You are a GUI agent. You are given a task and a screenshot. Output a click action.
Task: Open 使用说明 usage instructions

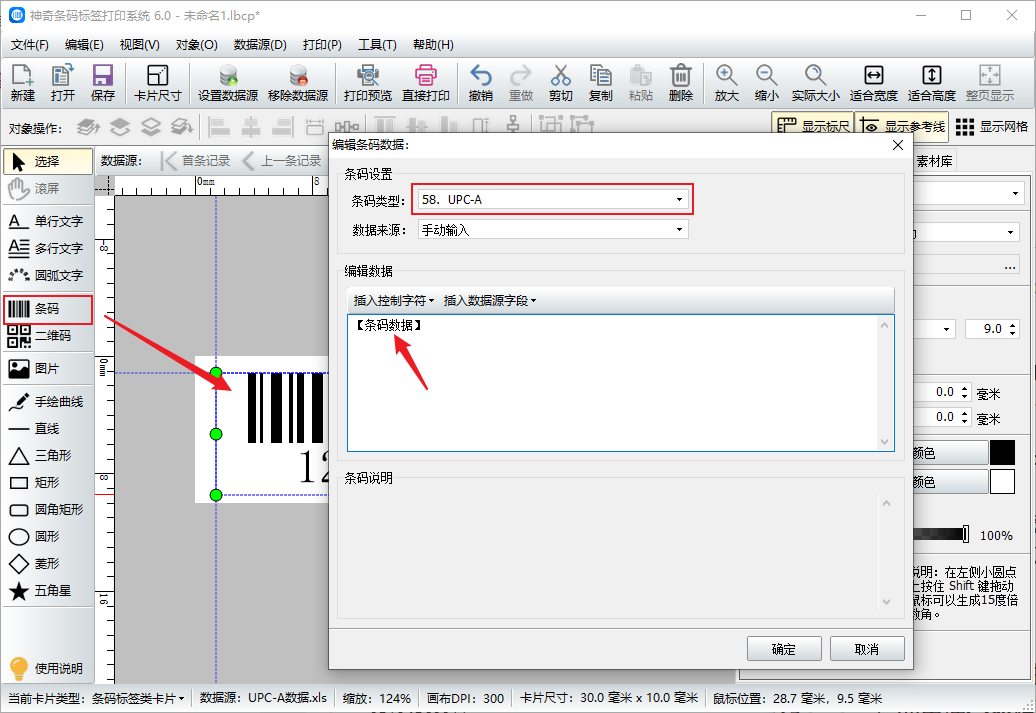pyautogui.click(x=48, y=668)
